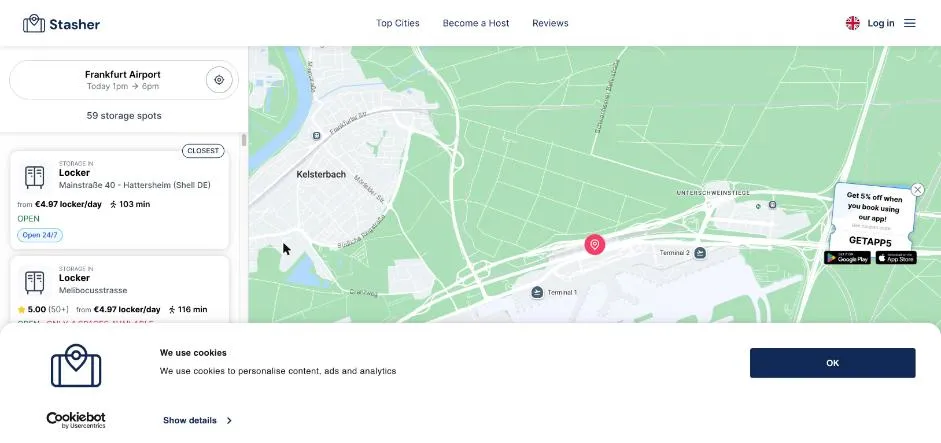941x443 pixels.
Task: Click the 59 storage spots text
Action: tap(124, 116)
